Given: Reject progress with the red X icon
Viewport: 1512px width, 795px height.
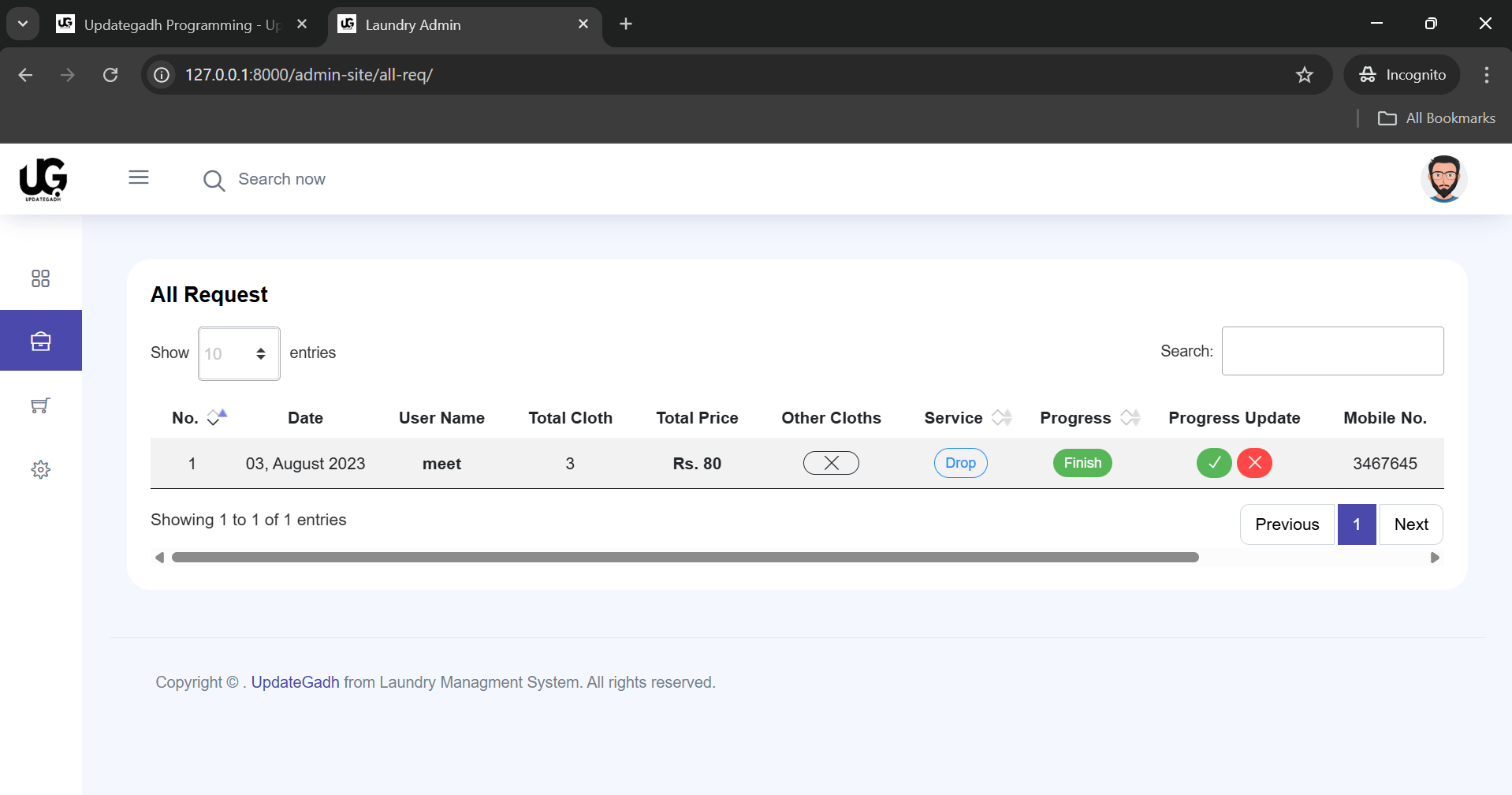Looking at the screenshot, I should pos(1254,463).
